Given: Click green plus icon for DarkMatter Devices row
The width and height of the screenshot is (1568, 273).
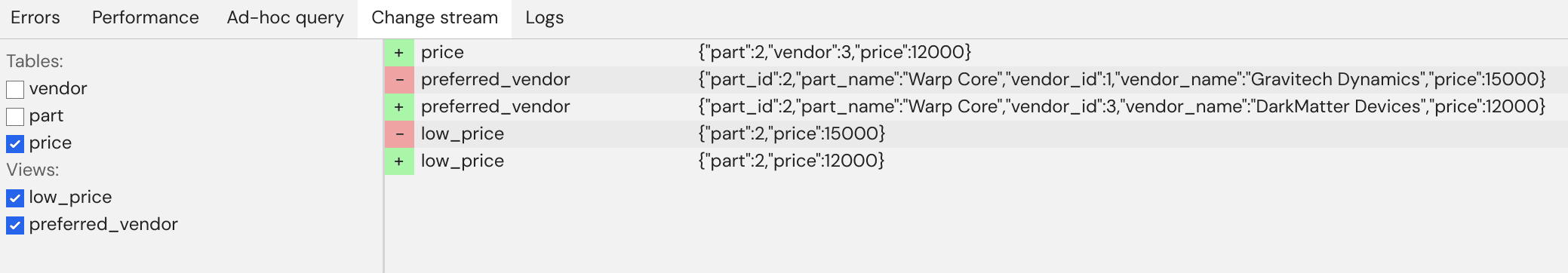Looking at the screenshot, I should 399,107.
